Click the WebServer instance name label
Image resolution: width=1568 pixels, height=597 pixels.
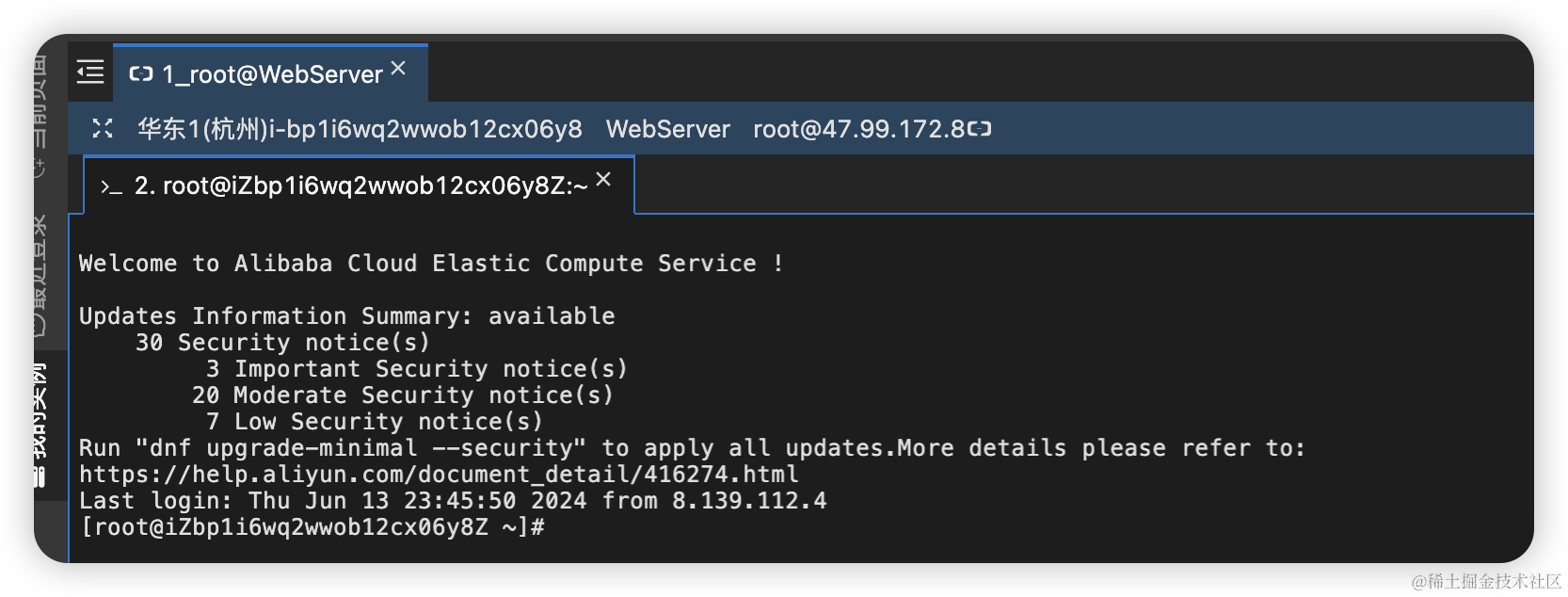click(x=668, y=129)
